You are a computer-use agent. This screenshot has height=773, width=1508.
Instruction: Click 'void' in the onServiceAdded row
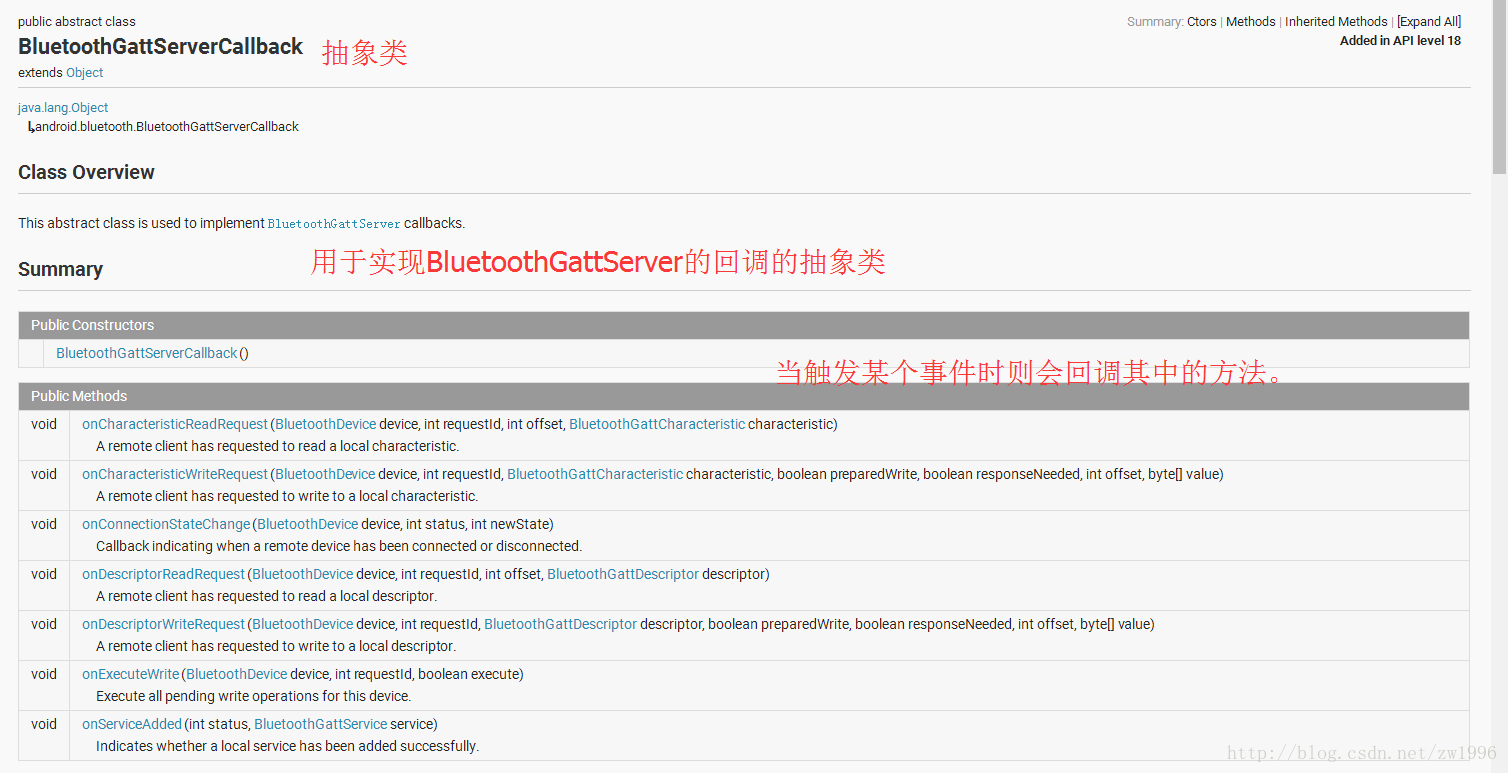click(x=44, y=724)
